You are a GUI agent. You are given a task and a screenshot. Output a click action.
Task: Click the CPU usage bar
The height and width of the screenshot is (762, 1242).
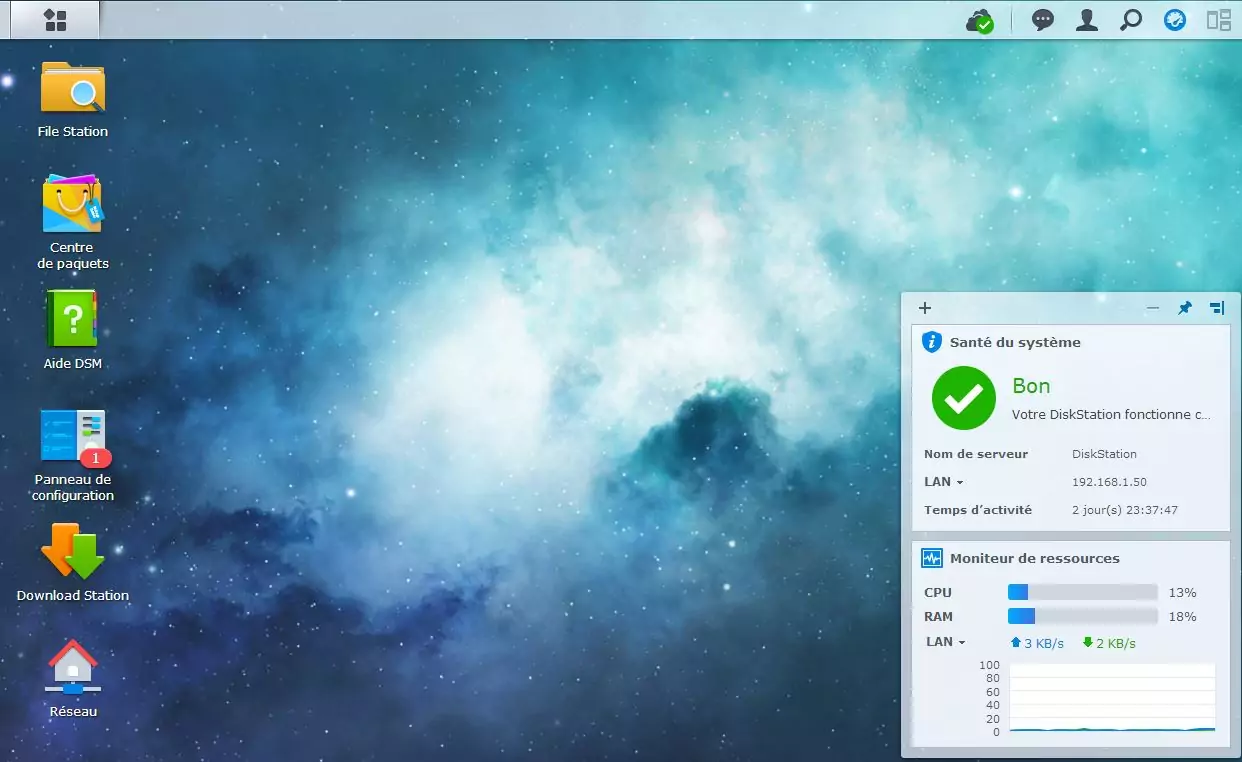[1082, 592]
